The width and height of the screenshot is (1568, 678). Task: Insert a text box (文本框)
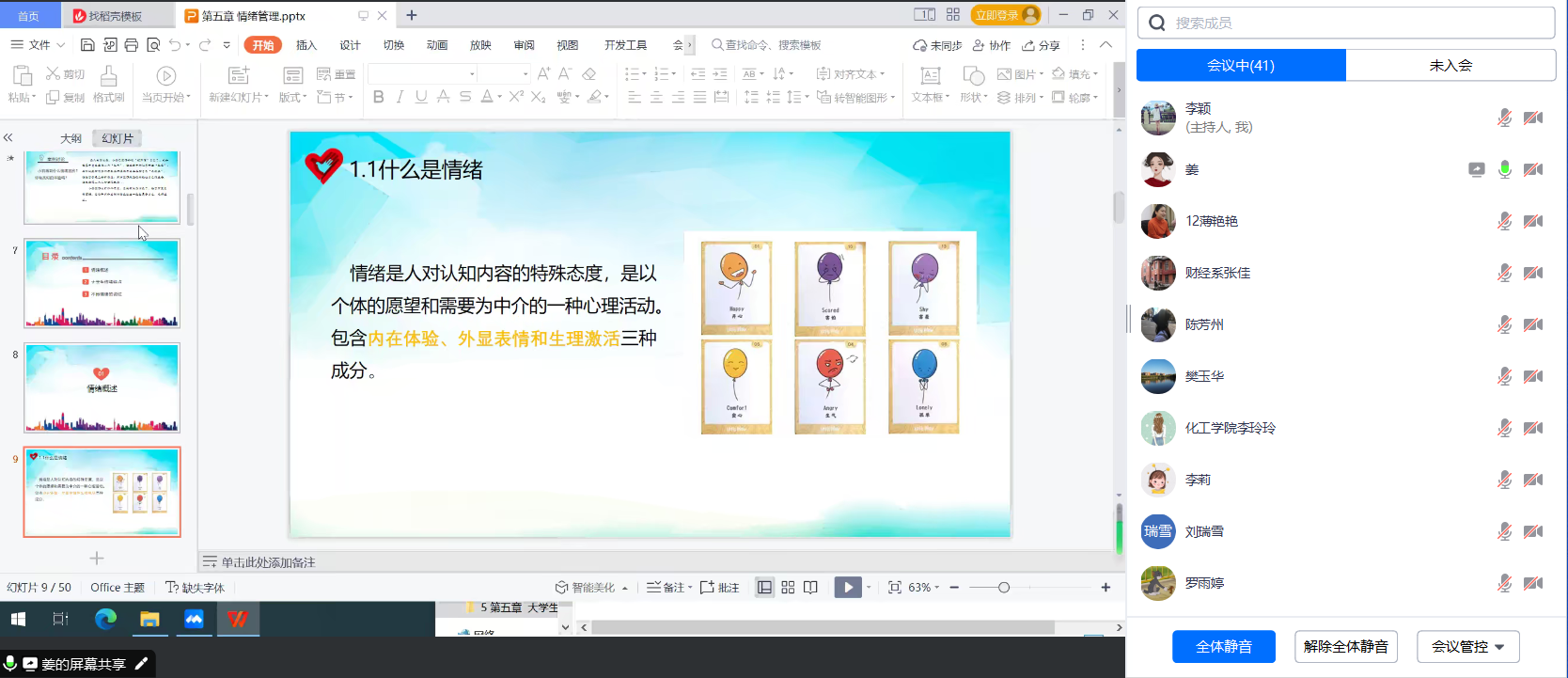[931, 83]
